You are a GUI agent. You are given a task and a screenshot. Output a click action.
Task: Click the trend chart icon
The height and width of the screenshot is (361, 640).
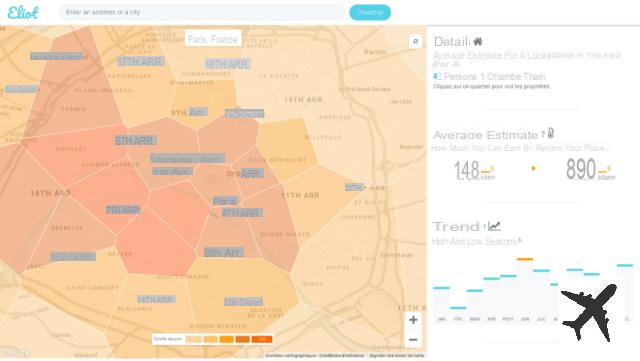click(494, 226)
